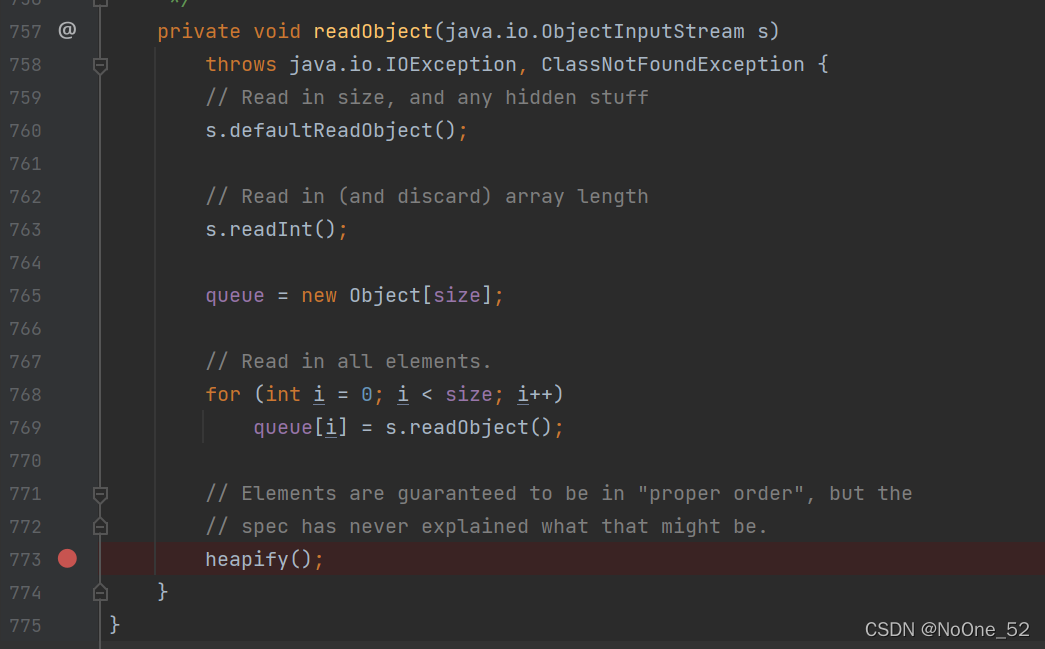The width and height of the screenshot is (1045, 649).
Task: Click line number 757 in the gutter
Action: click(x=25, y=31)
